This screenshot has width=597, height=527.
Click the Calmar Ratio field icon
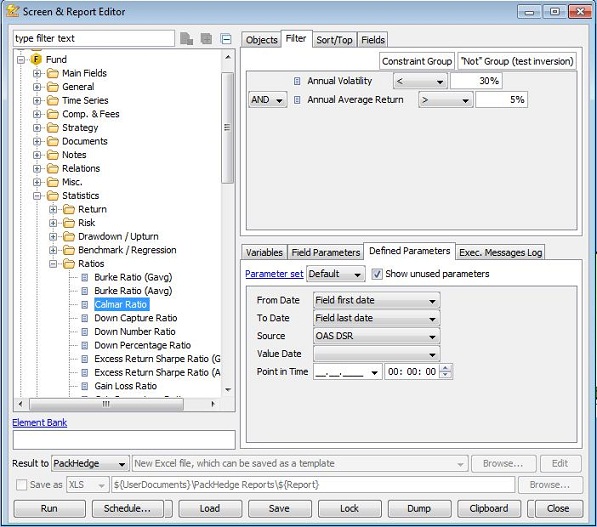coord(85,305)
